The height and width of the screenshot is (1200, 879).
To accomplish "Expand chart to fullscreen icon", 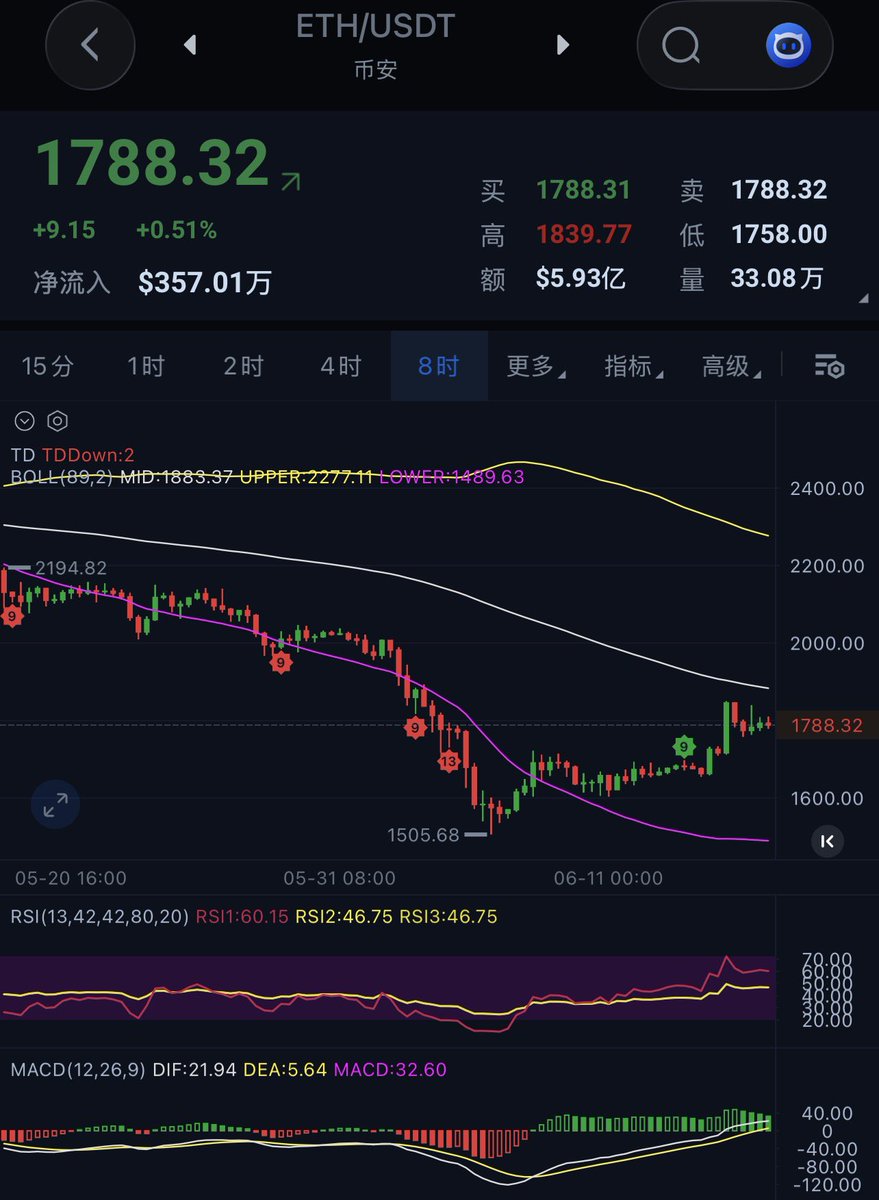I will [x=55, y=803].
